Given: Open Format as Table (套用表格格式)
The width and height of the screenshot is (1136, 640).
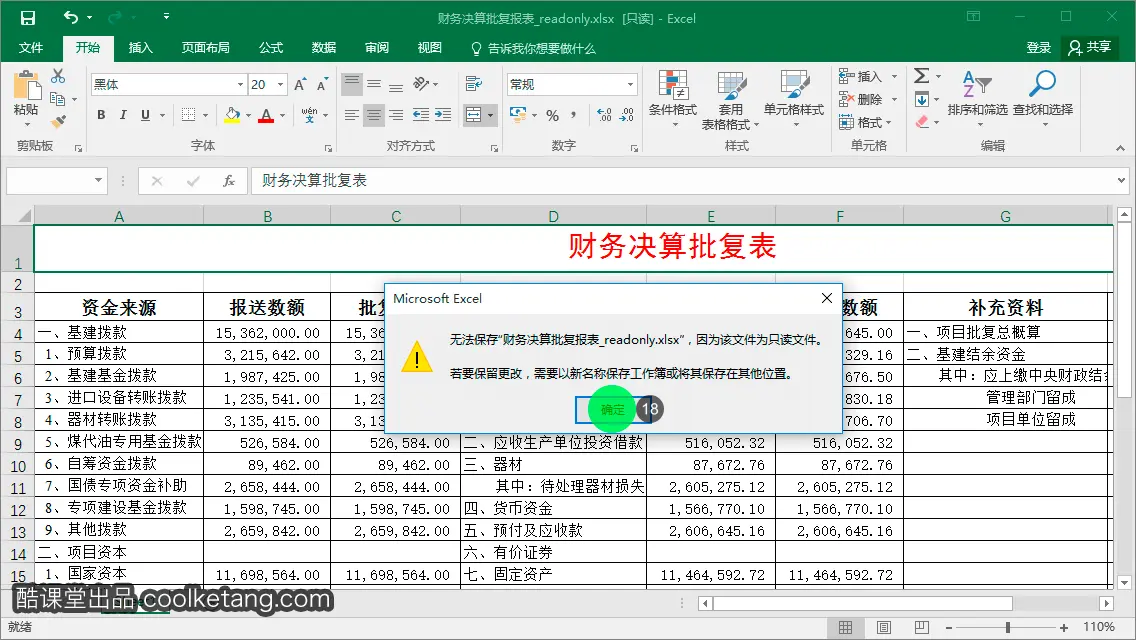Looking at the screenshot, I should click(730, 100).
